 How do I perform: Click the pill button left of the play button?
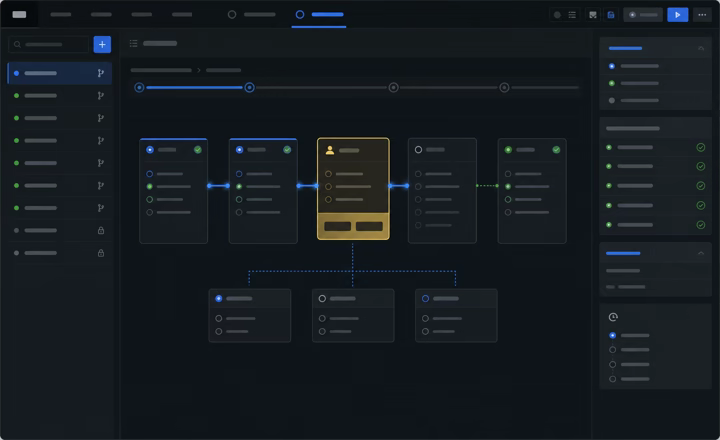[643, 15]
